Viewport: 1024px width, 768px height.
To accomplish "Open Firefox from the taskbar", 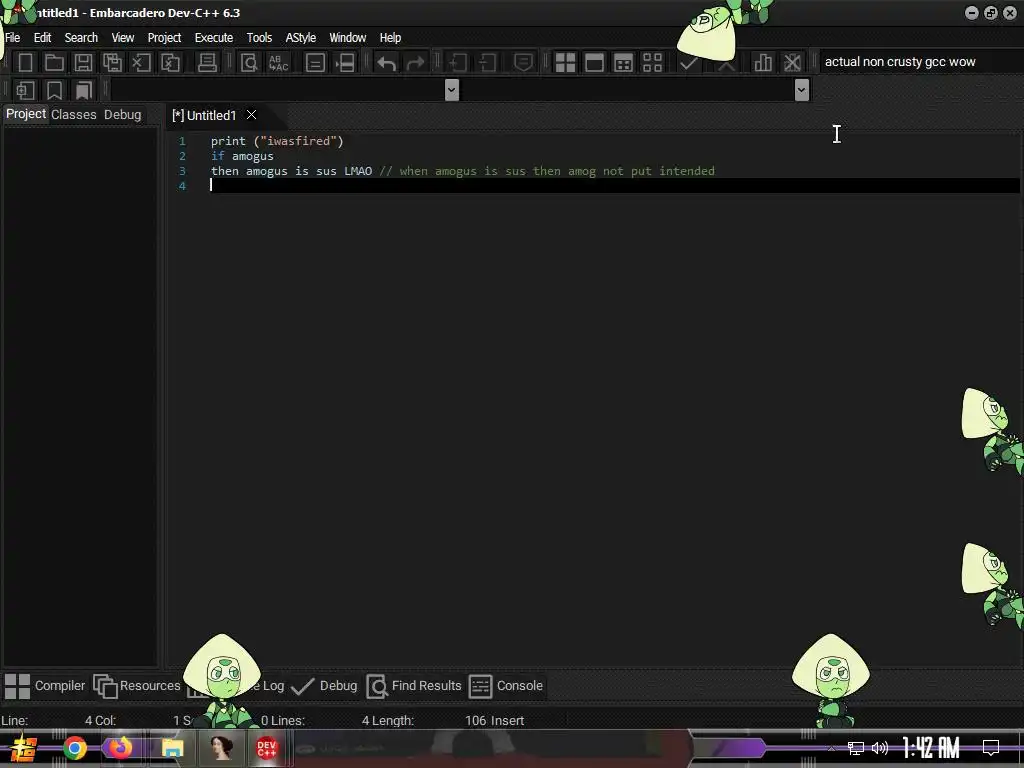I will coord(120,748).
